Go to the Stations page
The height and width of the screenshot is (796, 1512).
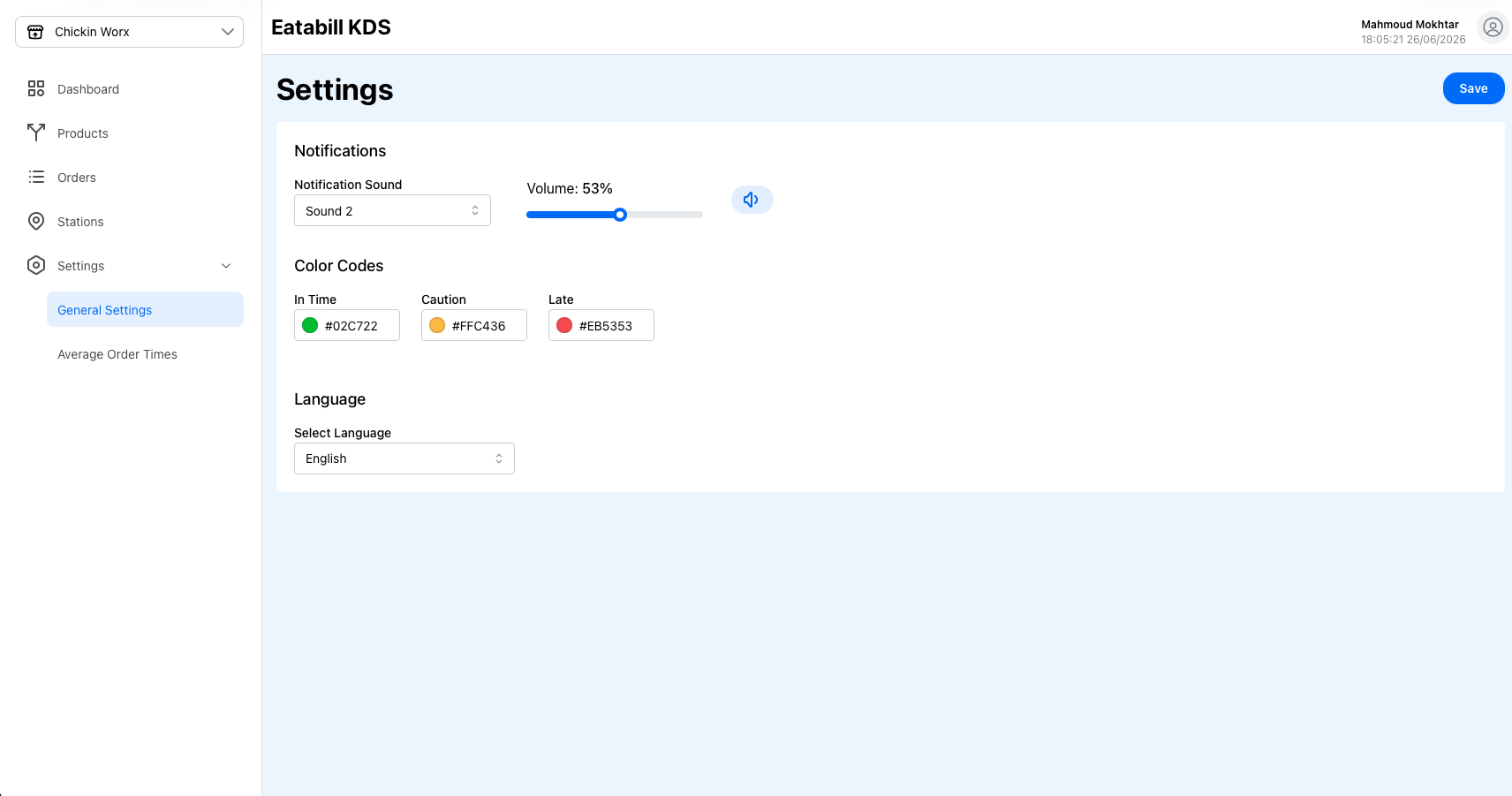80,222
